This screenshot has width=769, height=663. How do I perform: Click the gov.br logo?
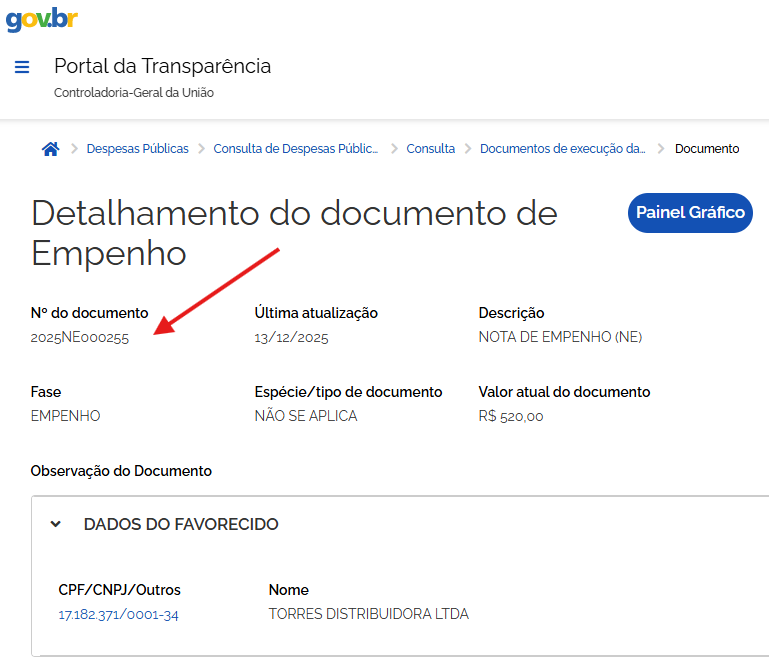[41, 19]
